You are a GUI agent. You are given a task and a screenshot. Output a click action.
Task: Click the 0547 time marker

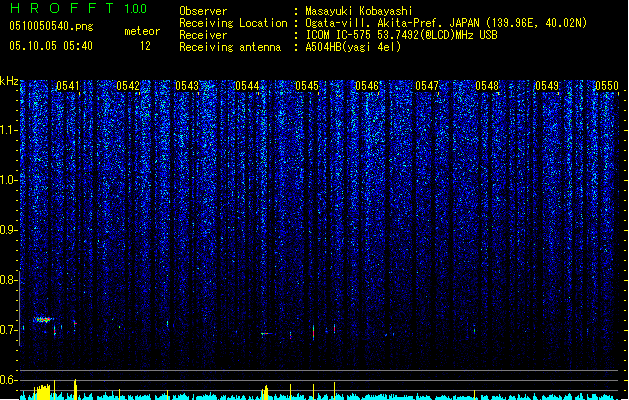pos(427,86)
